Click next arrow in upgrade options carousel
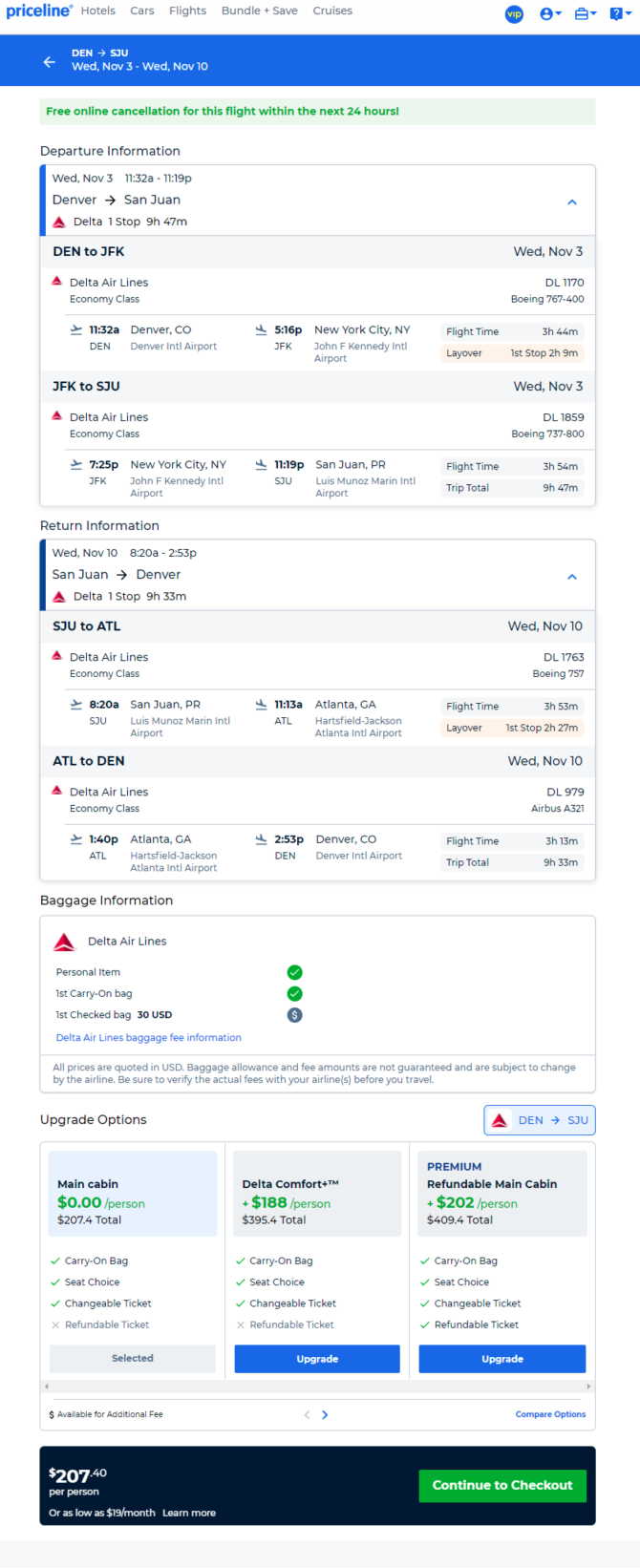Screen dimensions: 640x1568 click(x=325, y=1415)
